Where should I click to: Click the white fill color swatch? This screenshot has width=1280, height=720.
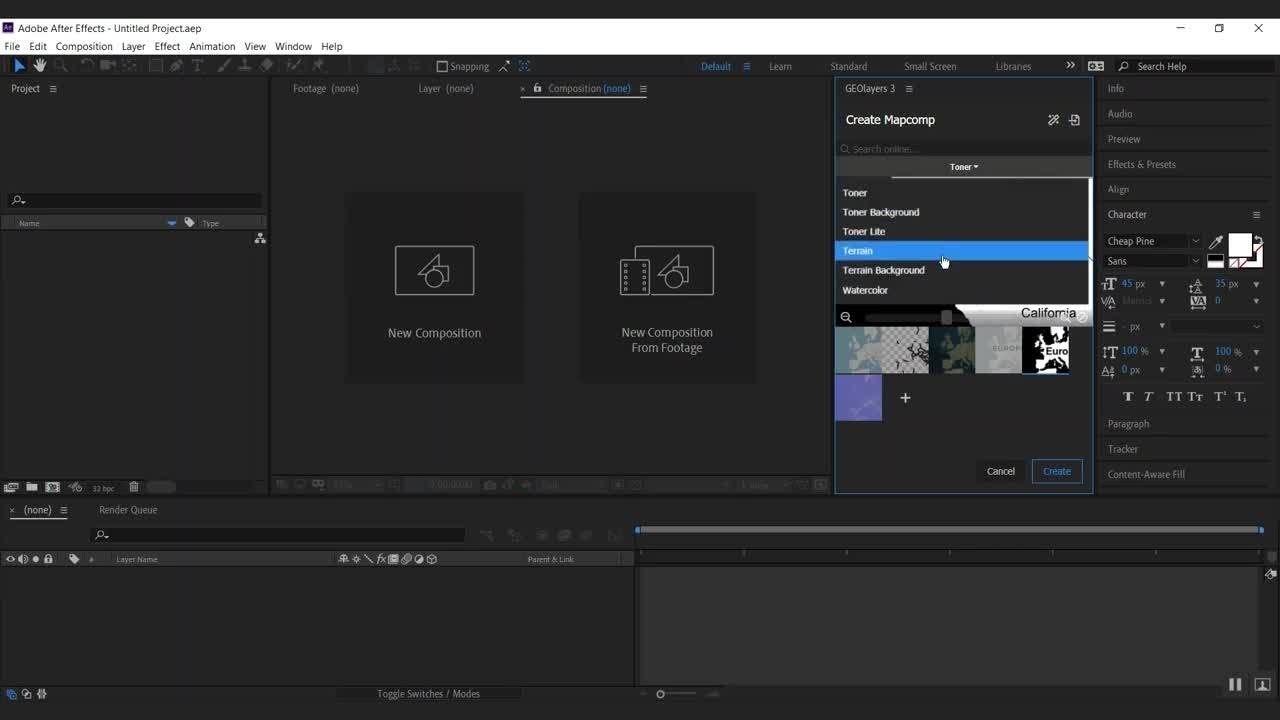pyautogui.click(x=1239, y=245)
